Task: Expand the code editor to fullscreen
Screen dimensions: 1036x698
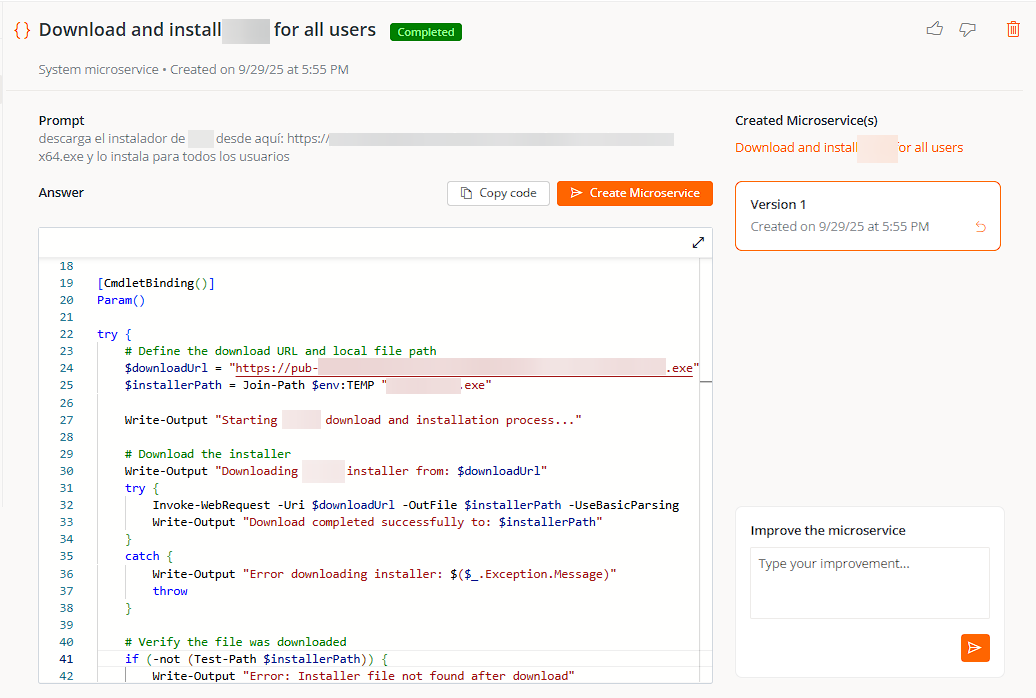Action: [x=698, y=243]
